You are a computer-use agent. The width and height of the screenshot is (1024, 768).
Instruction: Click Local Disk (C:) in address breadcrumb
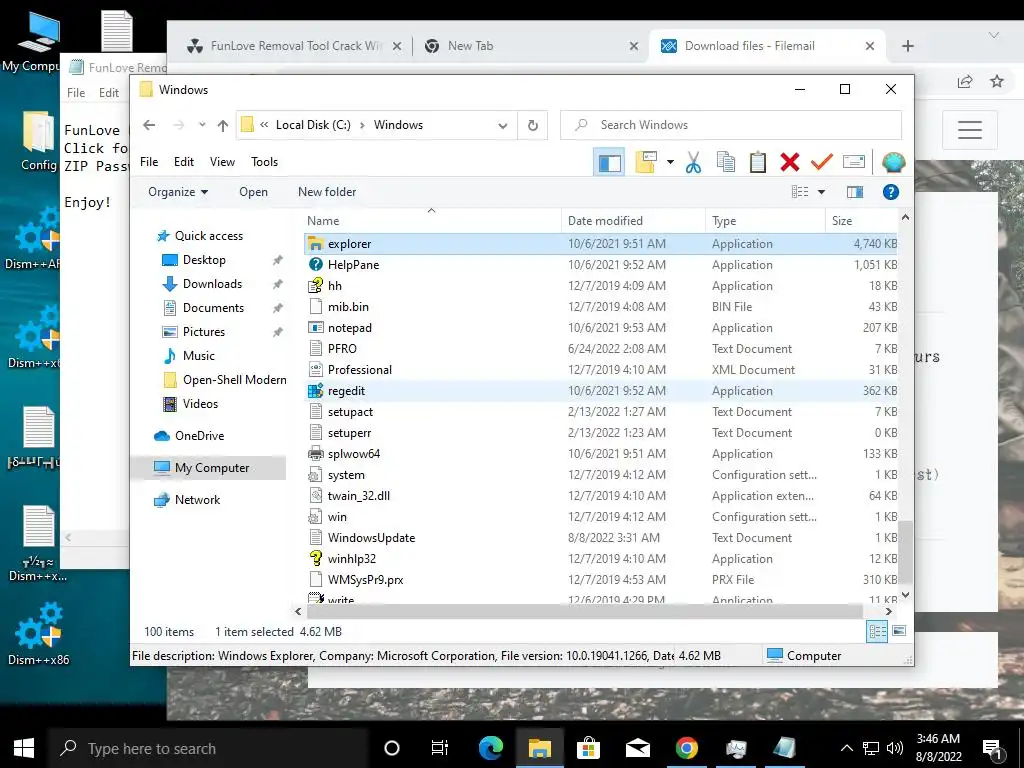coord(313,125)
